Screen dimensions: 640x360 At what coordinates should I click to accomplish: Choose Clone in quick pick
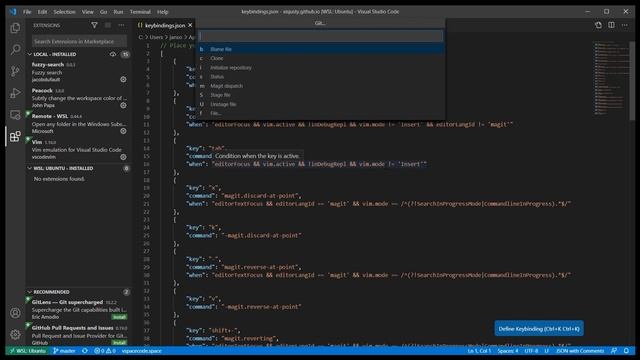pyautogui.click(x=320, y=58)
